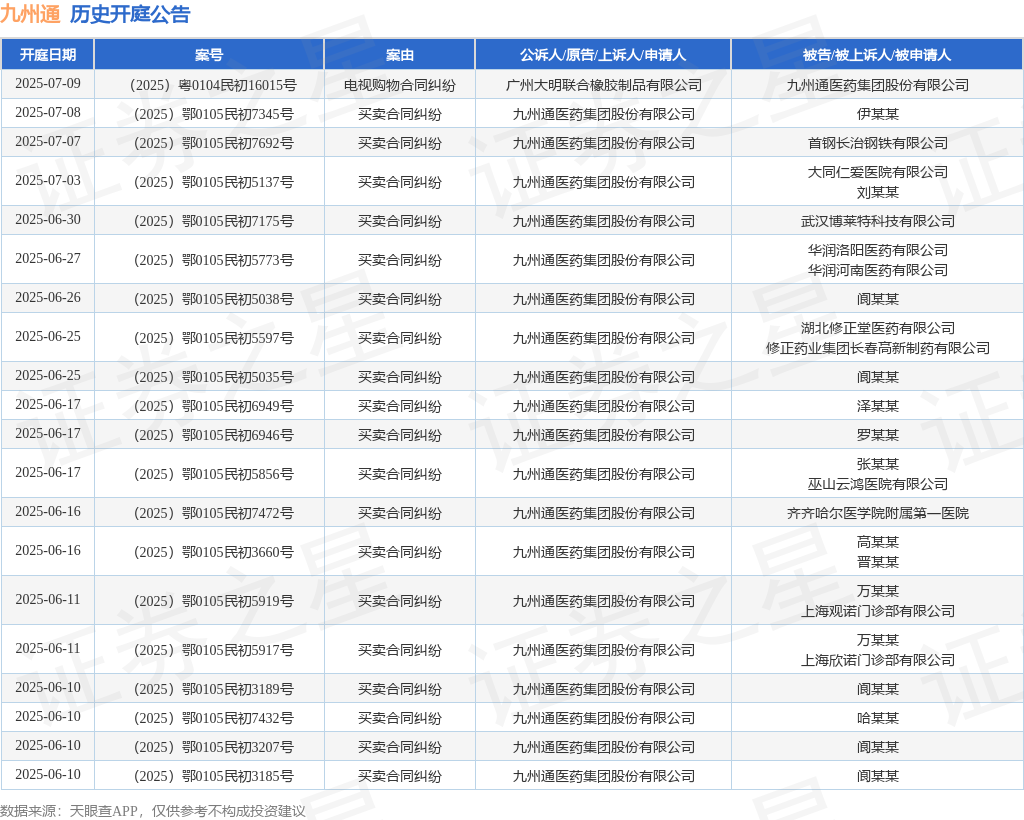Click plaintiff 九州通医药集团 in the 2025-06-16 鄂0105民初7472号 row
The width and height of the screenshot is (1024, 820).
click(x=603, y=513)
